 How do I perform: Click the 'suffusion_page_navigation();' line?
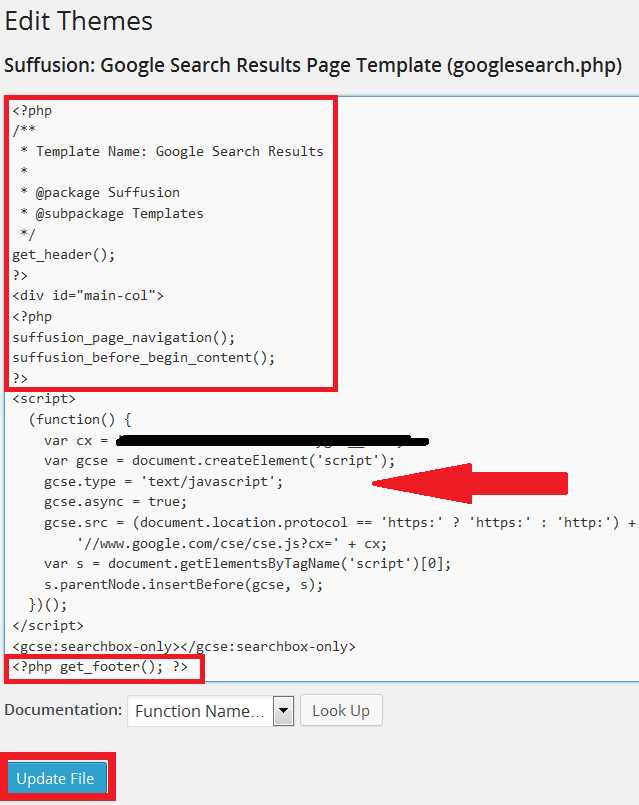[x=124, y=337]
